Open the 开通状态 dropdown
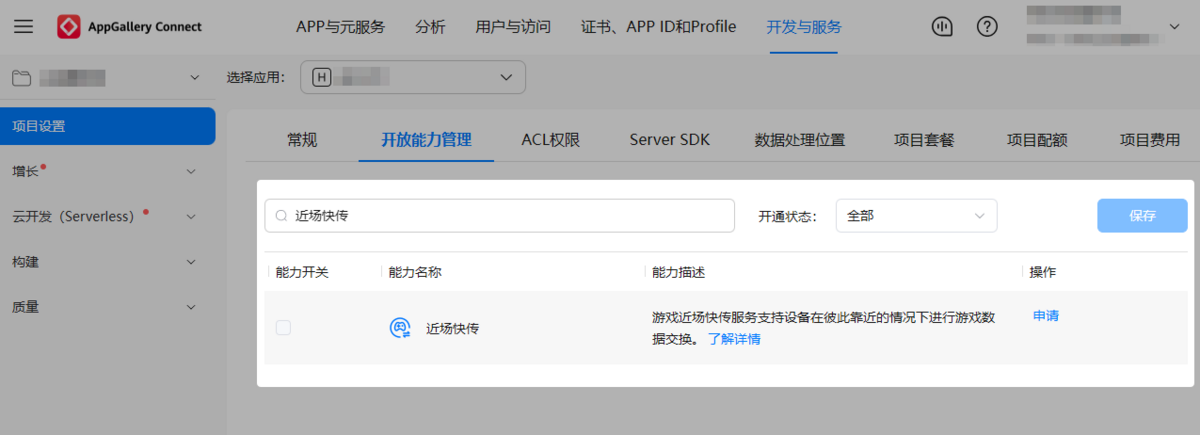The image size is (1200, 435). [916, 215]
